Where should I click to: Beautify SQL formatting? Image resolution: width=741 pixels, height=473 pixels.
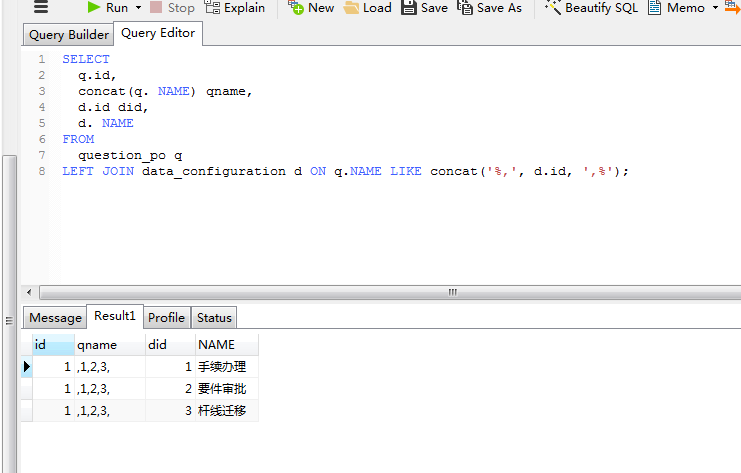click(591, 8)
